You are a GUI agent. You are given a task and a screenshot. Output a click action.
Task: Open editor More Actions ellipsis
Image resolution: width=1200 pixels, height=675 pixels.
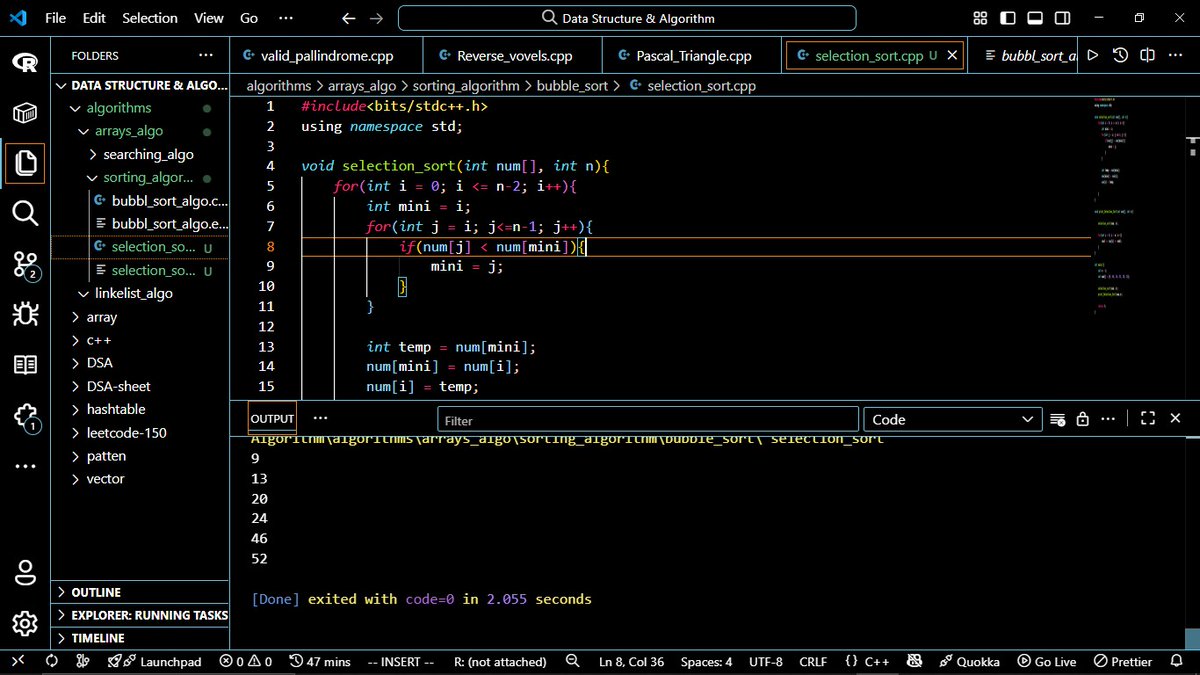1176,56
